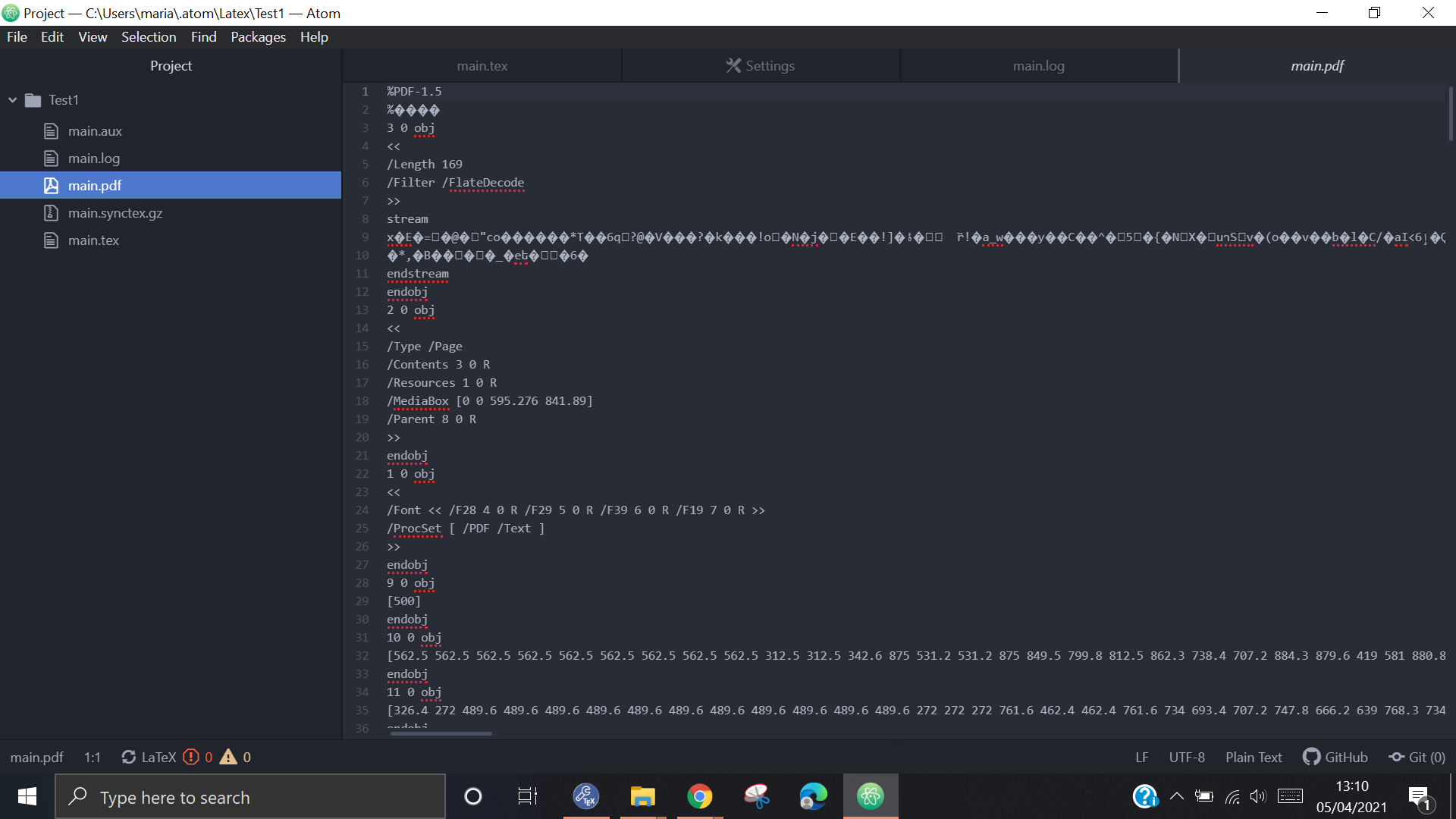Screen dimensions: 1456x819
Task: Open the Packages menu
Action: click(258, 37)
